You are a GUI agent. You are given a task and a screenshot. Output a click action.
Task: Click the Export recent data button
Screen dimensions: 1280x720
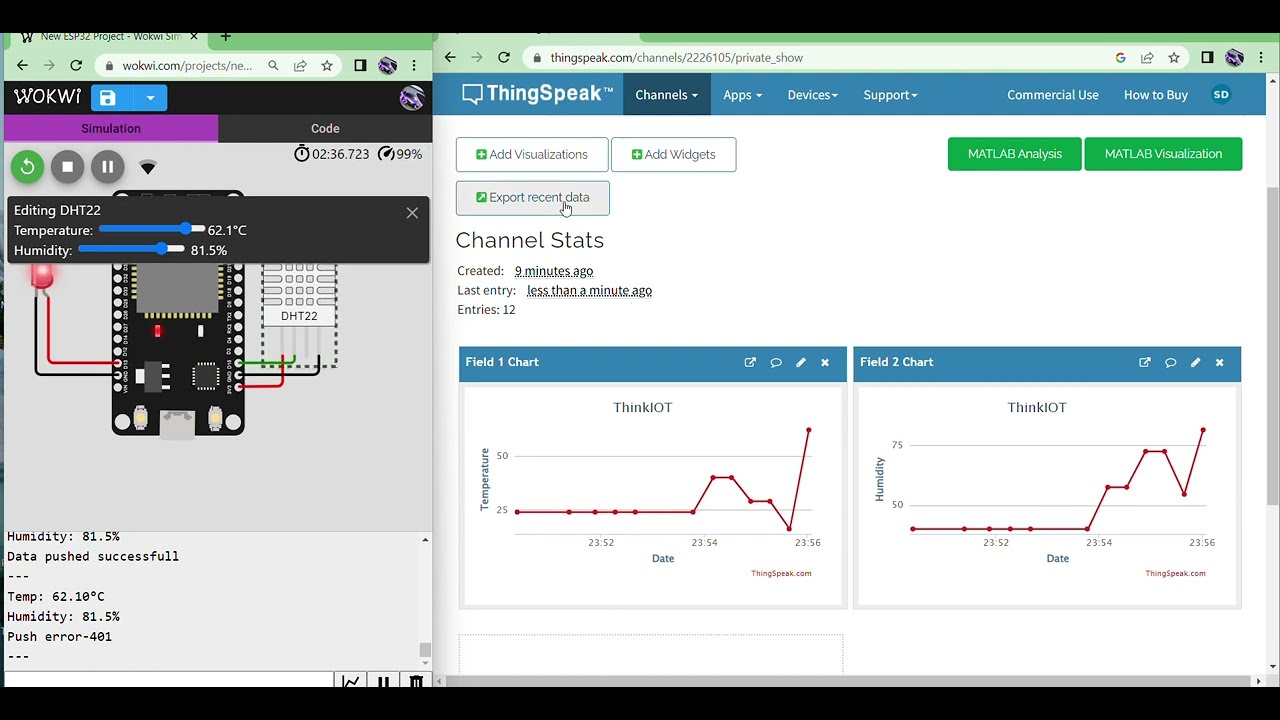533,198
